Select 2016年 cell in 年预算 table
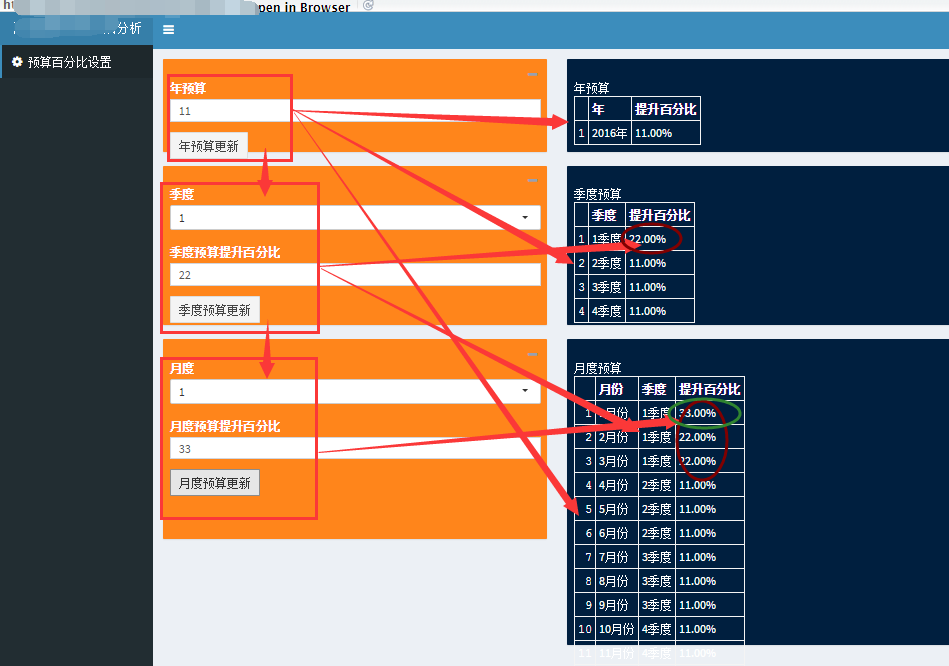 pos(609,133)
